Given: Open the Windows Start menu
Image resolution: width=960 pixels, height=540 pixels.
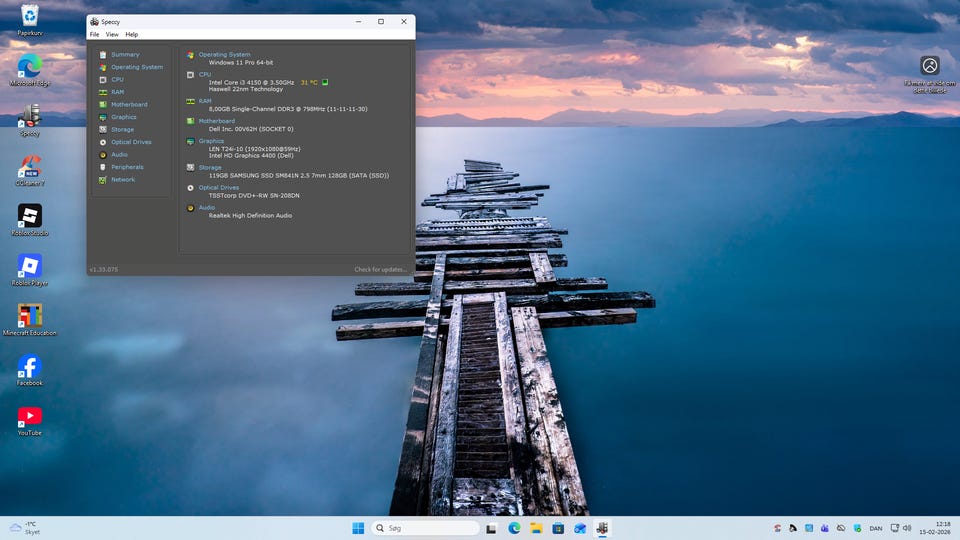Looking at the screenshot, I should click(x=357, y=528).
